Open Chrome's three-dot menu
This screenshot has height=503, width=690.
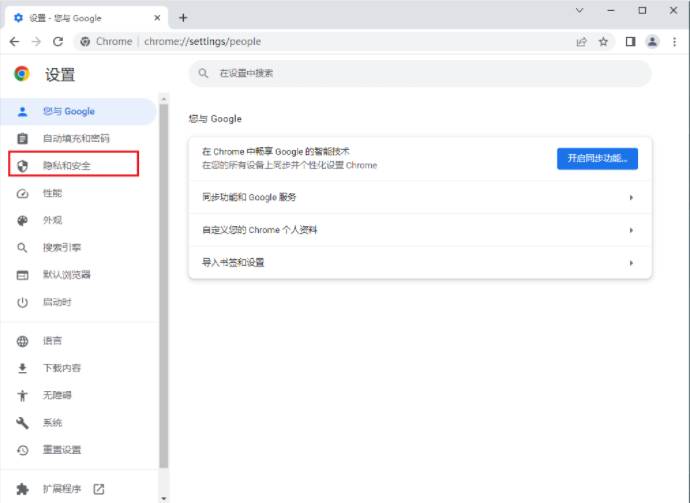(675, 41)
